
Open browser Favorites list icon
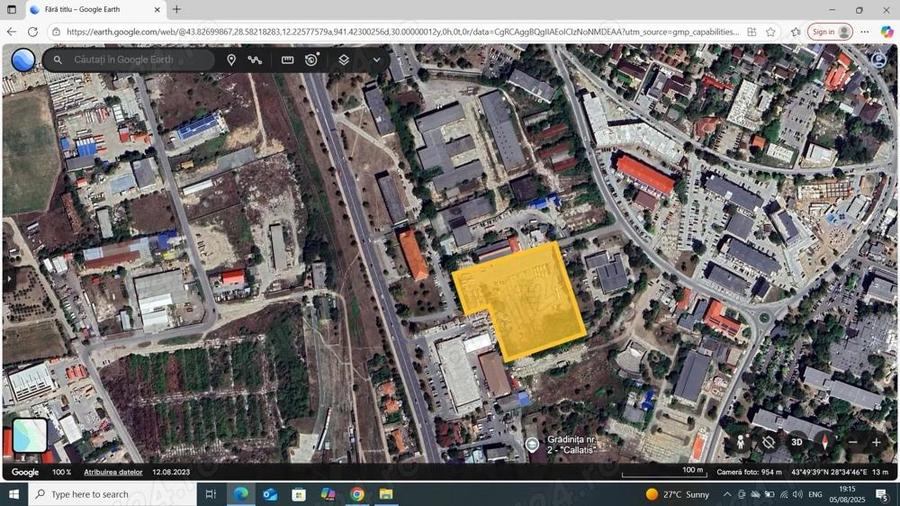pos(796,32)
